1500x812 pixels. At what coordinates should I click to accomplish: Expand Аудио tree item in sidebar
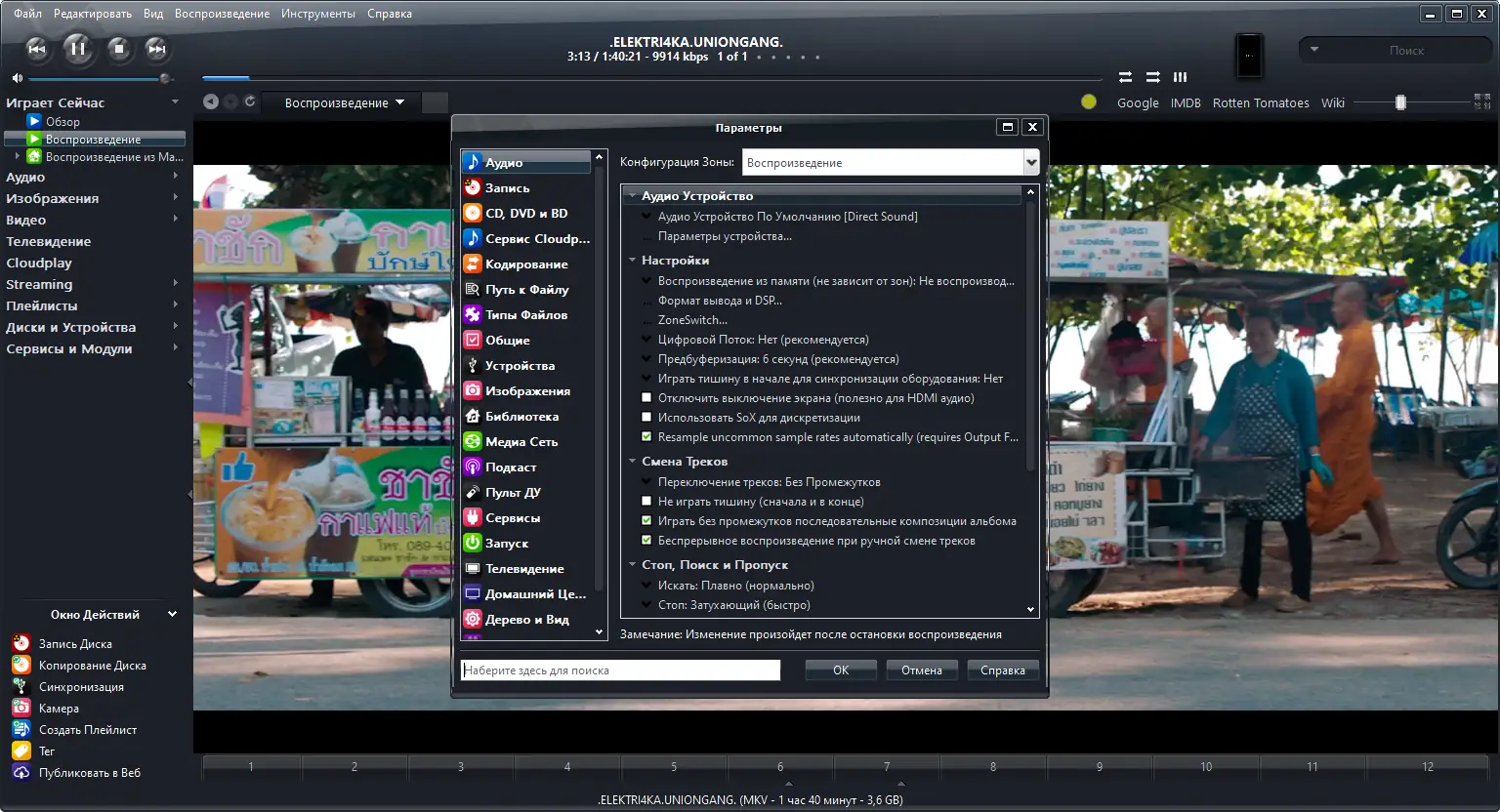coord(176,177)
